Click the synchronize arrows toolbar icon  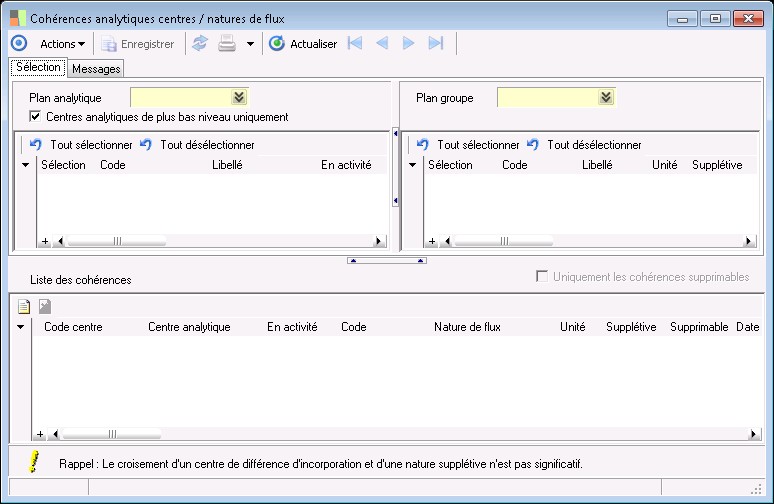click(x=199, y=43)
